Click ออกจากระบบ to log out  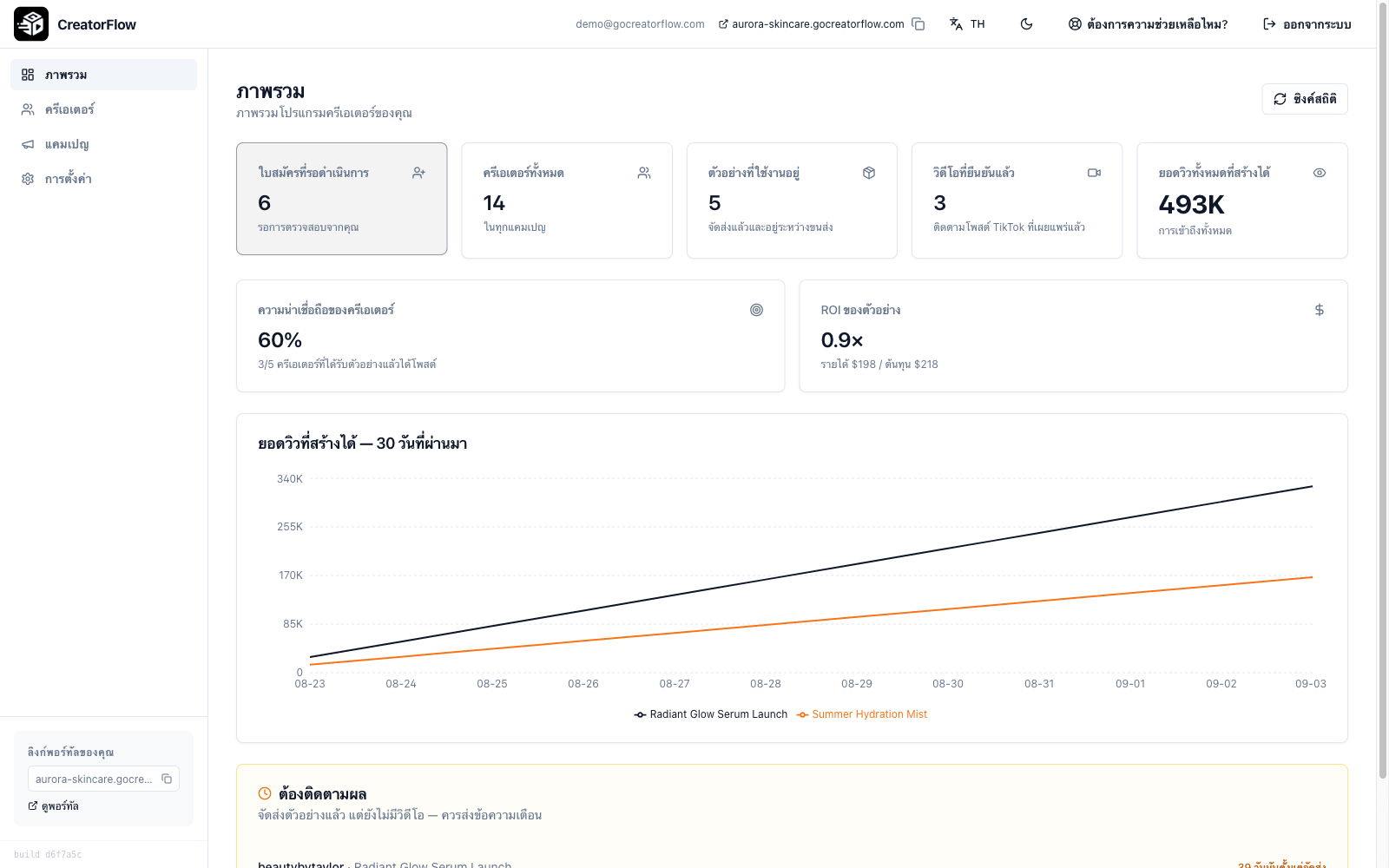click(1307, 24)
